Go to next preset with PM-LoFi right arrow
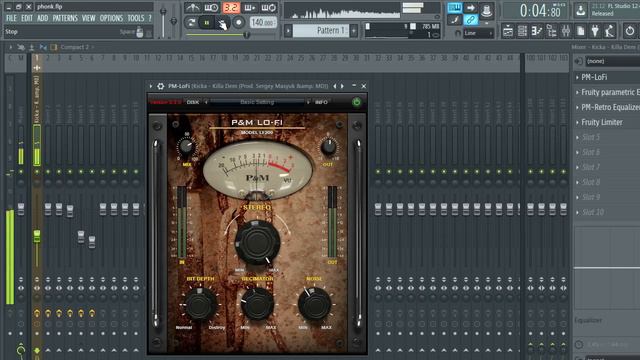 click(x=342, y=86)
